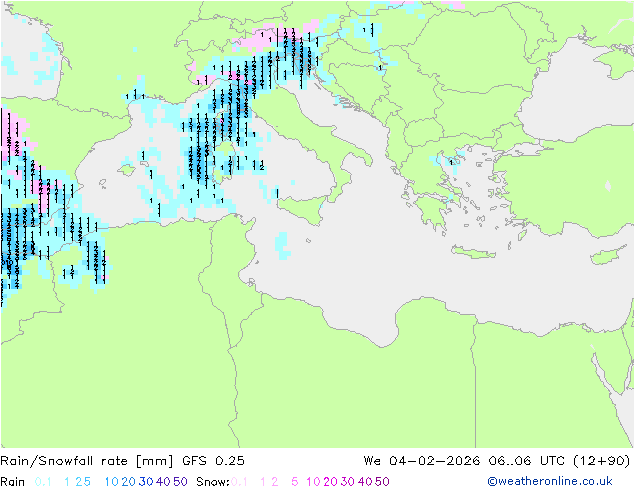Pick the rain legend value 0.1
The width and height of the screenshot is (634, 490).
43,482
